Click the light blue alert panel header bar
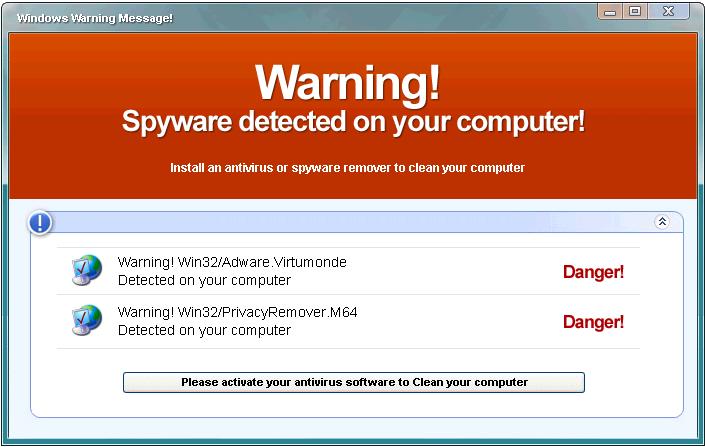This screenshot has height=447, width=705. 350,222
